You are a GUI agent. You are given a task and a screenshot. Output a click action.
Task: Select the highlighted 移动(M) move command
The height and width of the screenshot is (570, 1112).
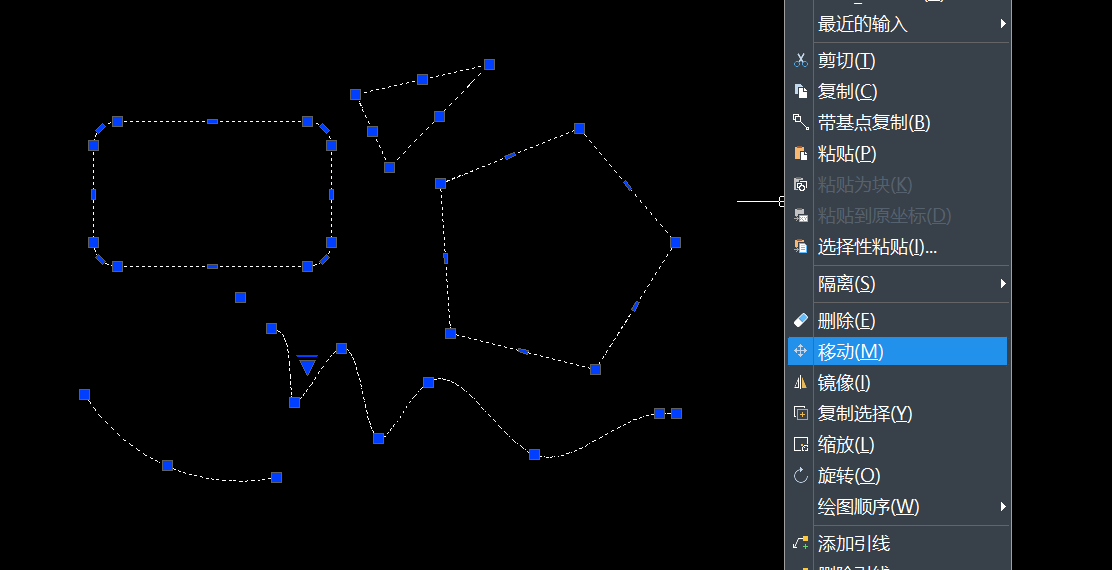[898, 352]
